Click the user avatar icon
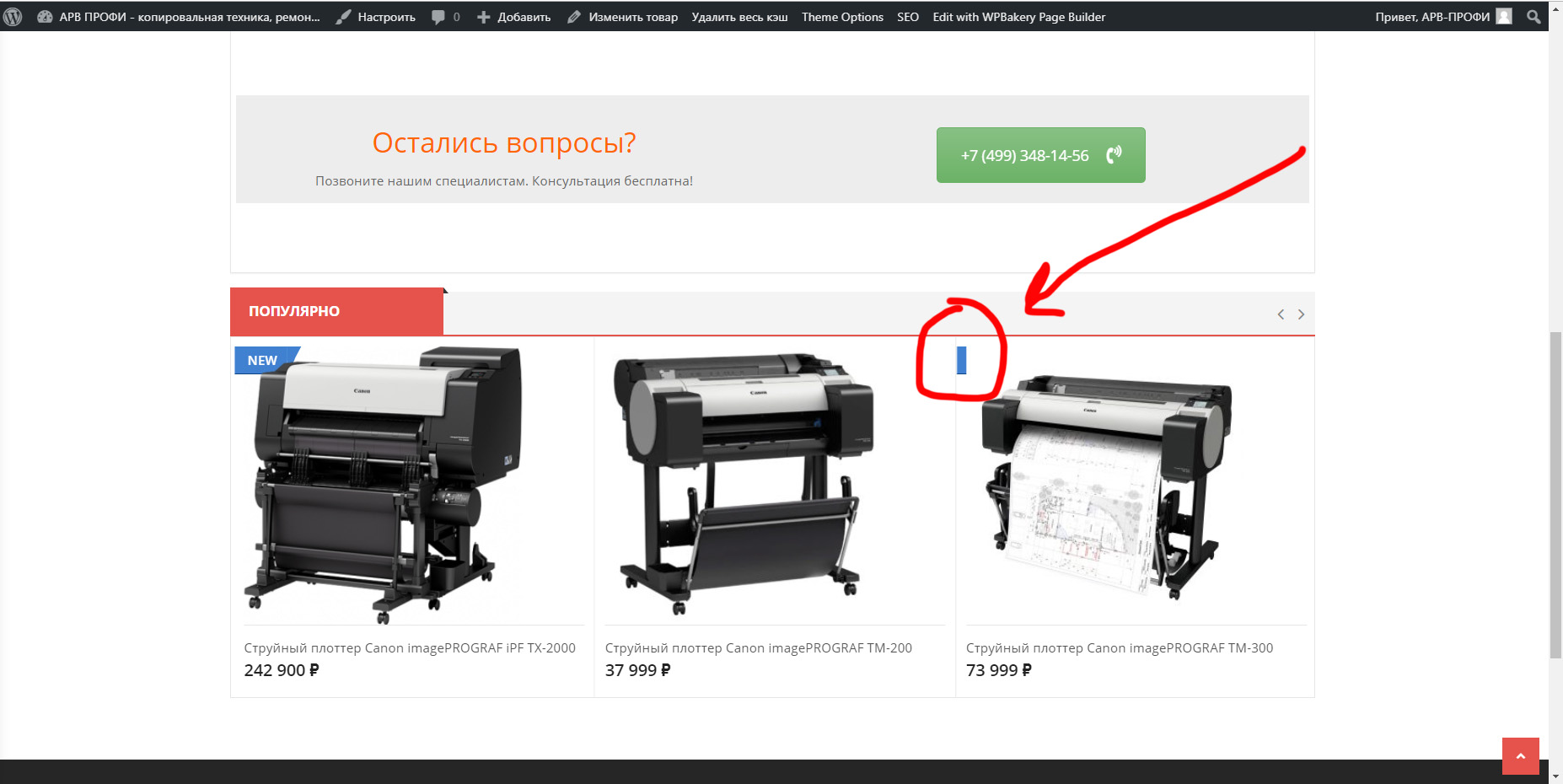 pos(1504,16)
